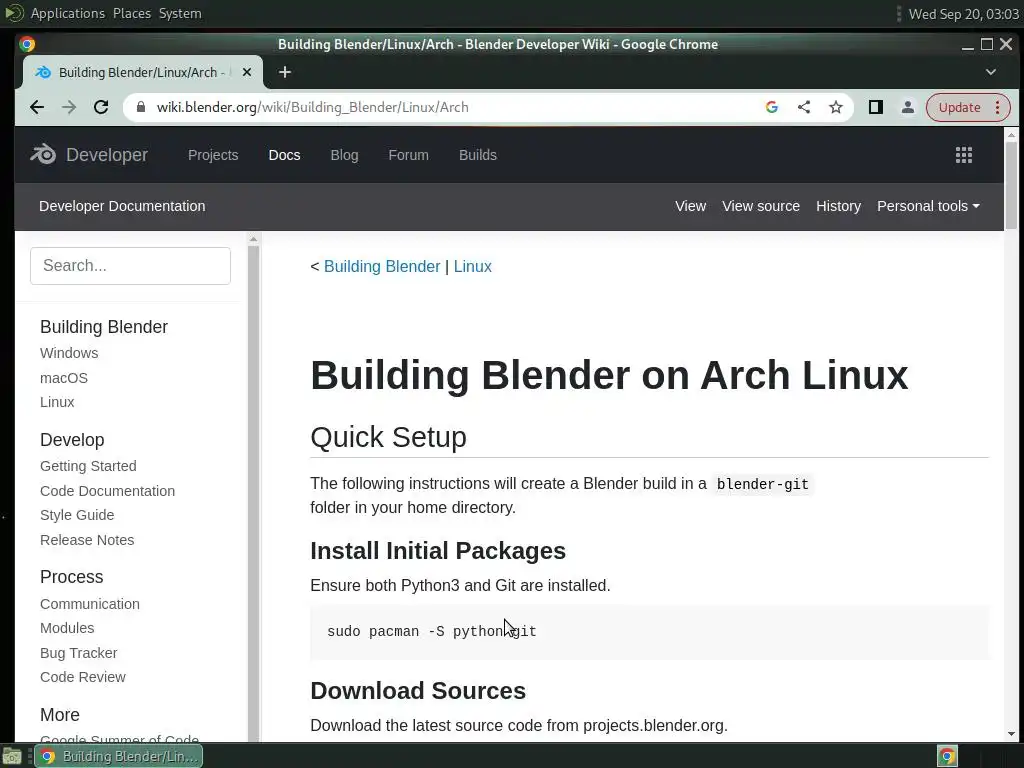
Task: Open Windows in sidebar
Action: coord(69,353)
